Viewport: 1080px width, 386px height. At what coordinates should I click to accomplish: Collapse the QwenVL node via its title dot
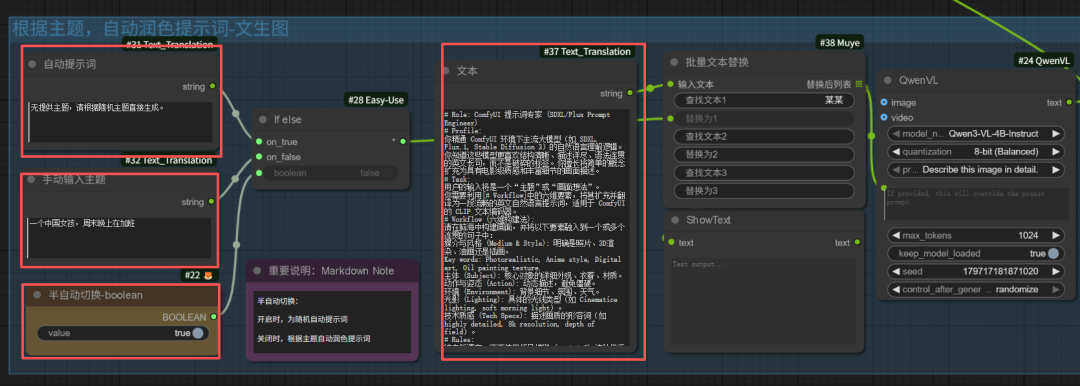[888, 80]
